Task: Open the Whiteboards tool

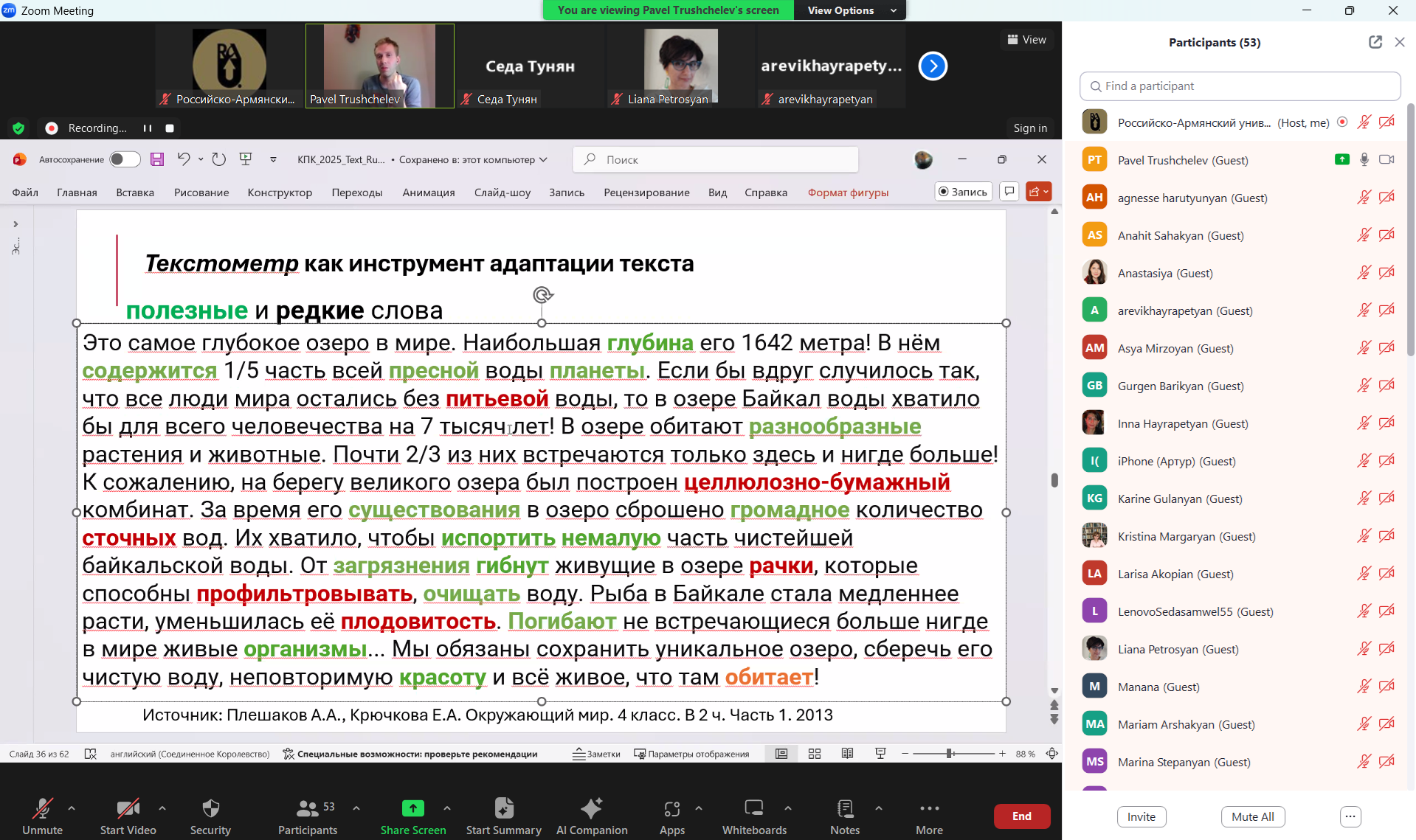Action: click(753, 816)
